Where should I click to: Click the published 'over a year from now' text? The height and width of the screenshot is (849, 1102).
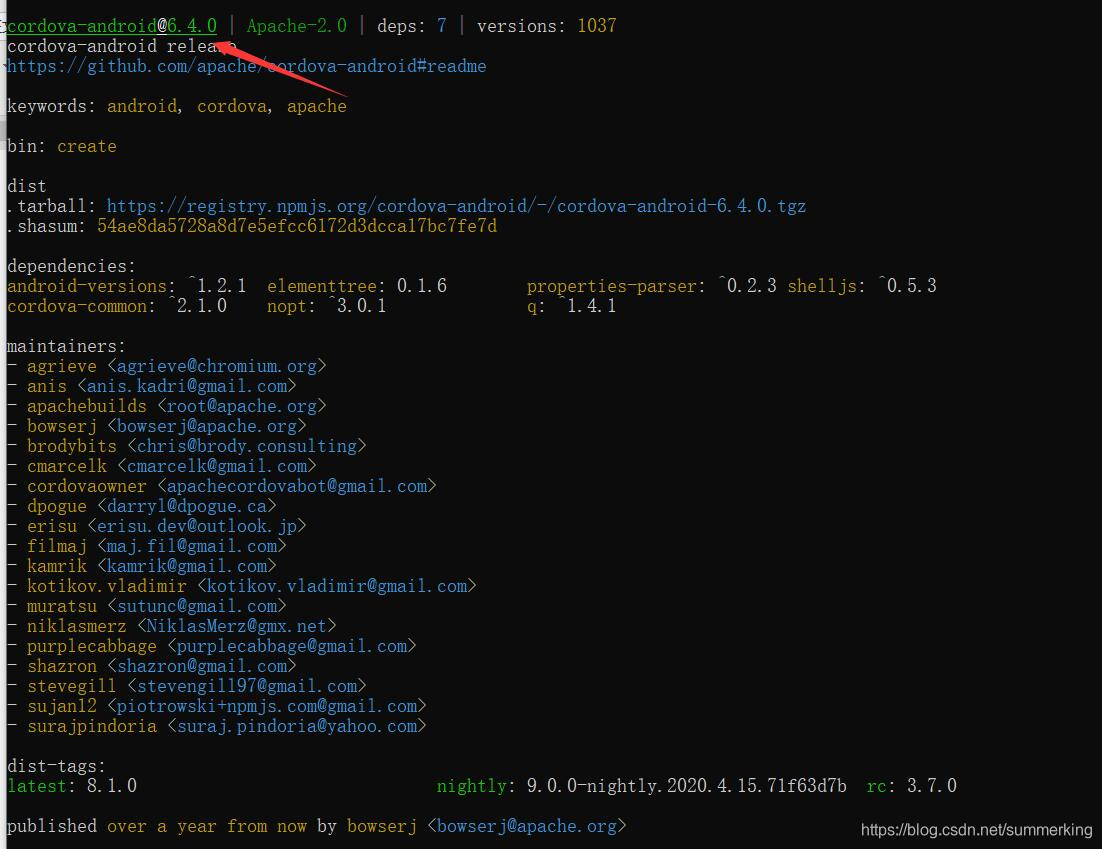(207, 827)
